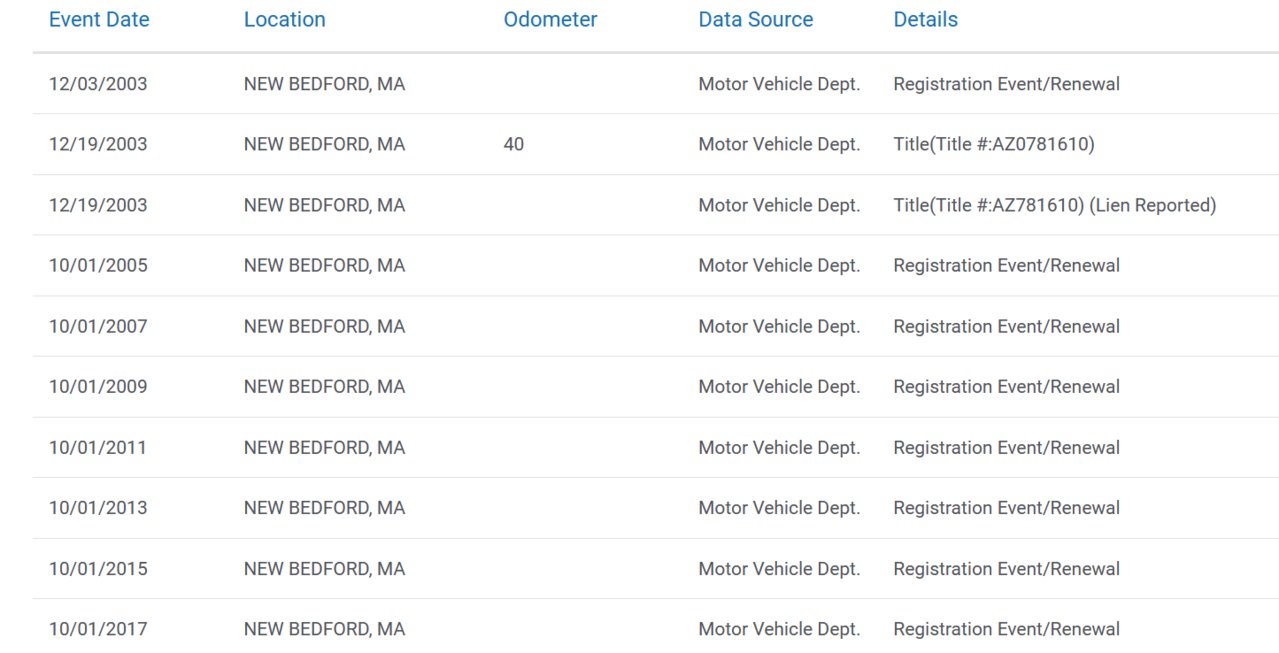
Task: Select the 10/01/2009 event date
Action: coord(98,387)
